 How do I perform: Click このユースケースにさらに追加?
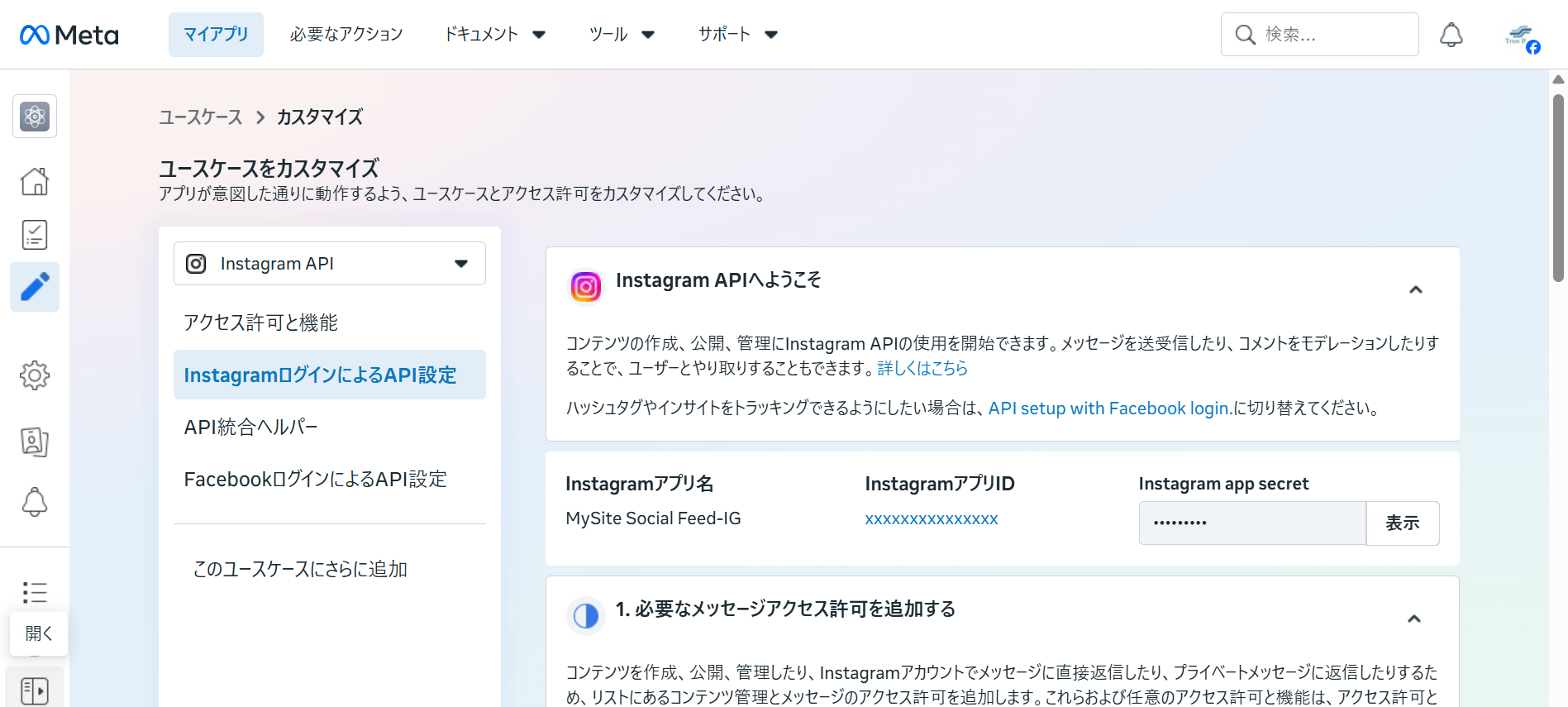point(300,569)
